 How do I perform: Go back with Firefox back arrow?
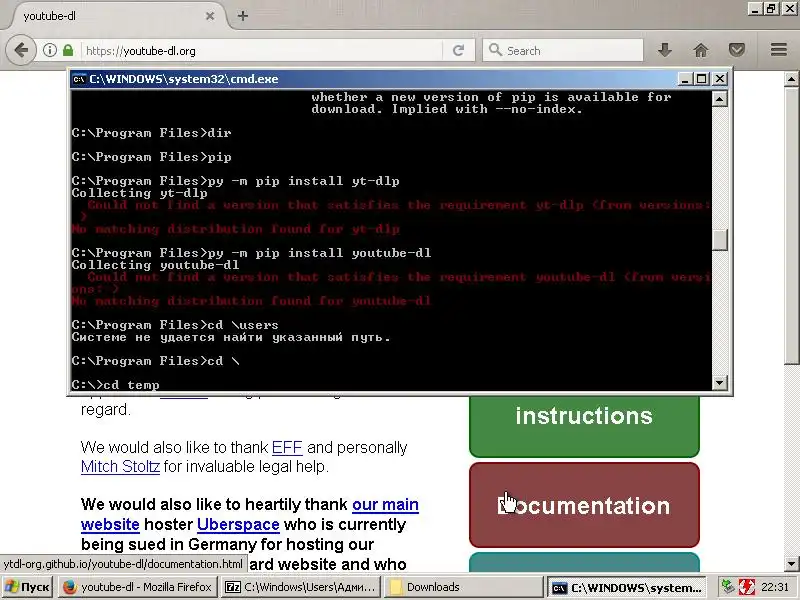coord(21,51)
